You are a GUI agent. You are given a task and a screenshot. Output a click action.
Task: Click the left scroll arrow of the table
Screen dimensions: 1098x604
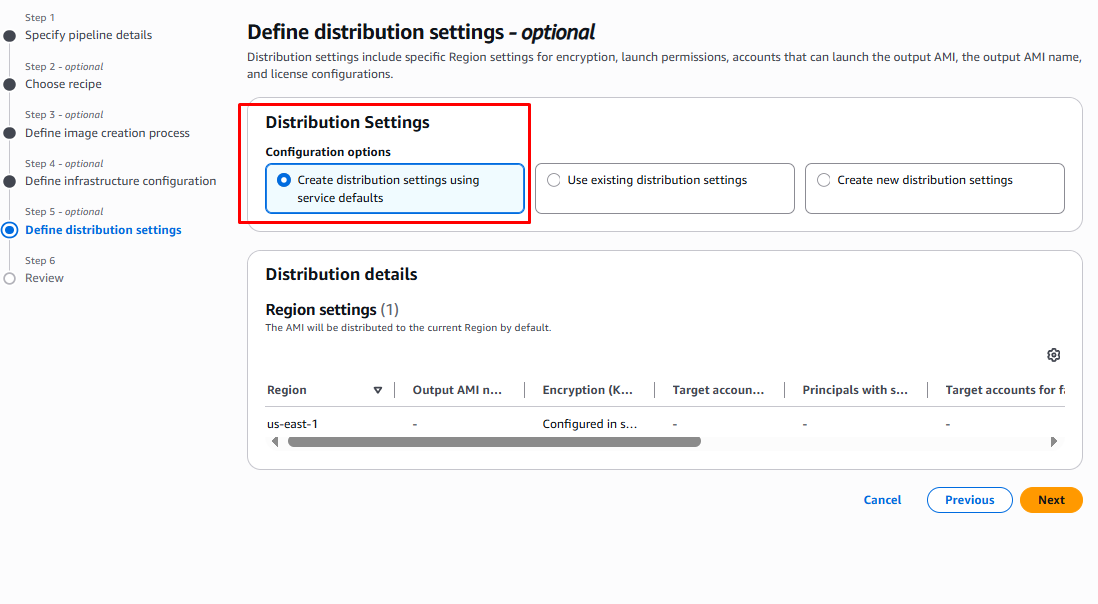(x=276, y=441)
